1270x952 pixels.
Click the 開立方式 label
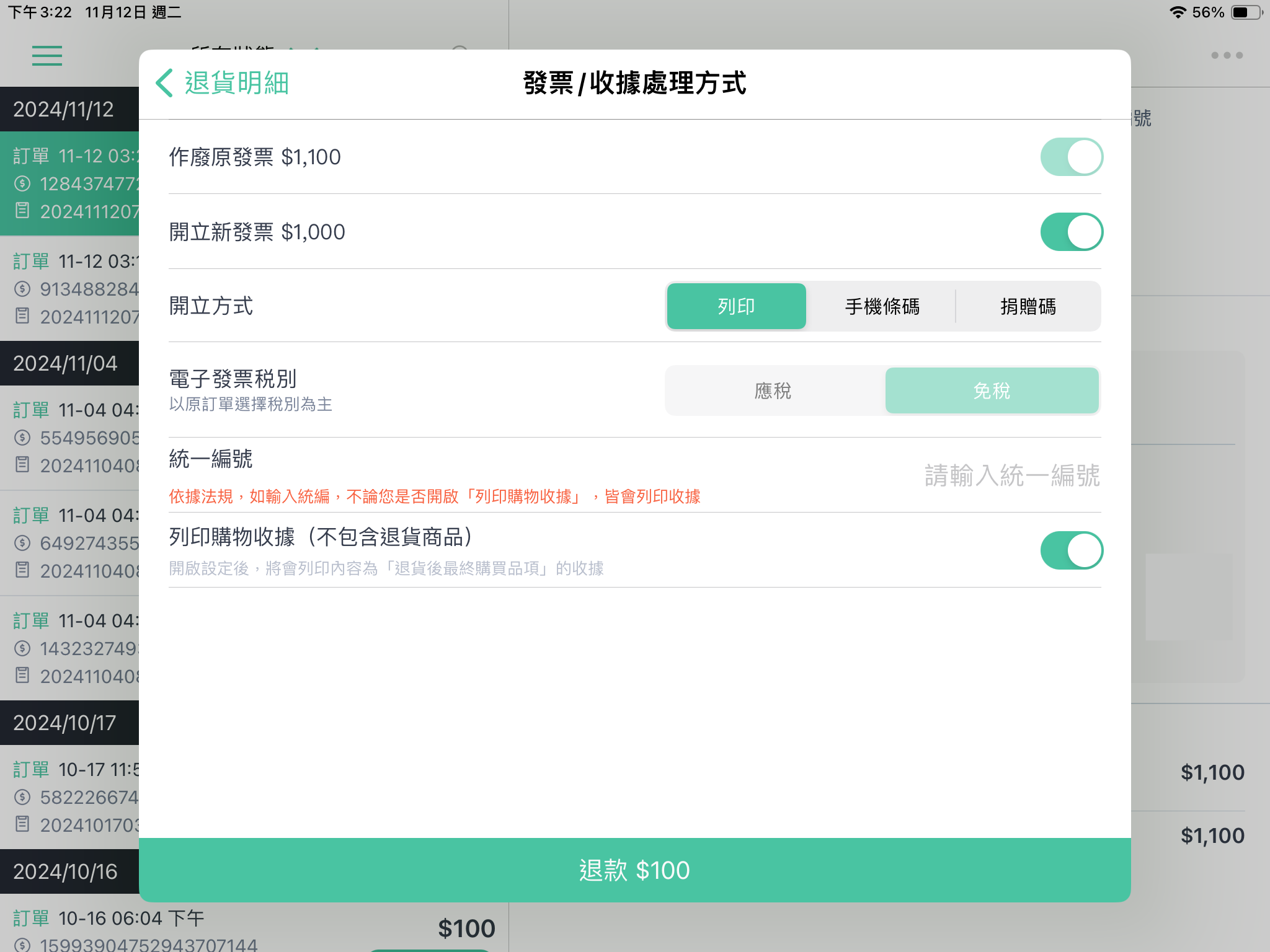click(x=211, y=306)
